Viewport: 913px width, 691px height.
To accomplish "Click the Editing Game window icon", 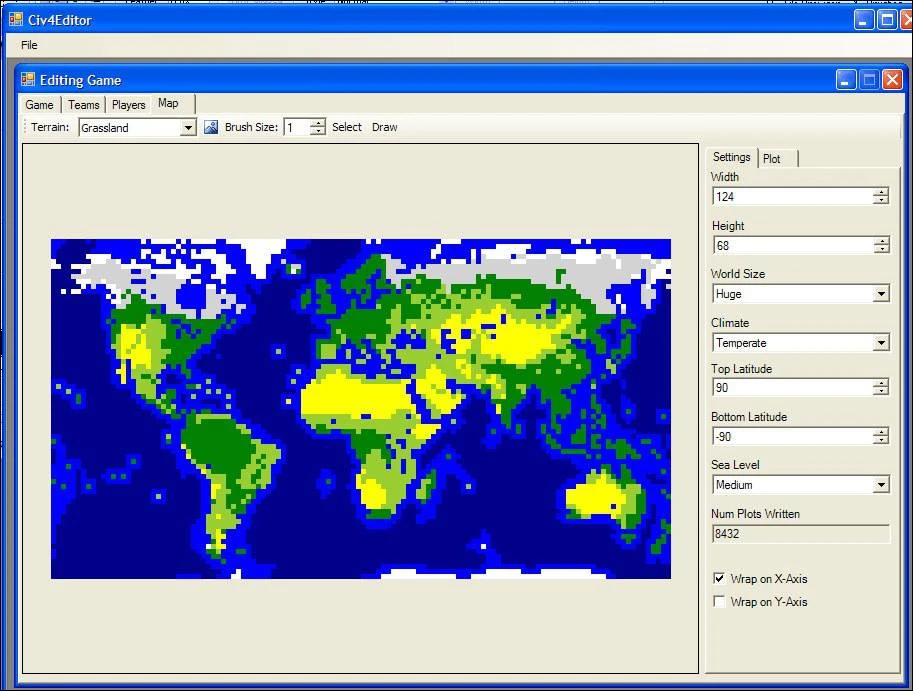I will click(x=28, y=80).
